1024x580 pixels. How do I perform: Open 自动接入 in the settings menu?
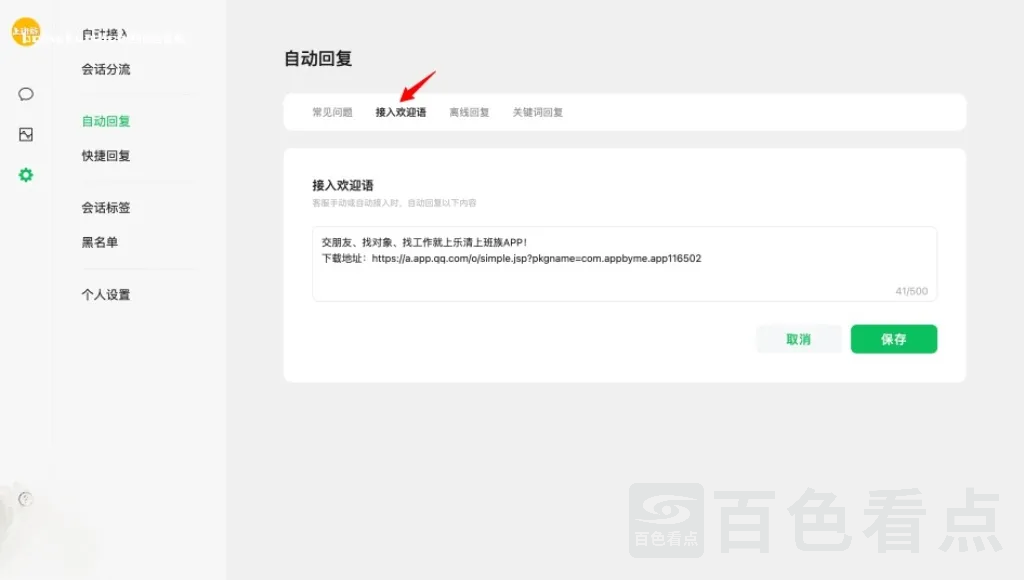(x=105, y=35)
